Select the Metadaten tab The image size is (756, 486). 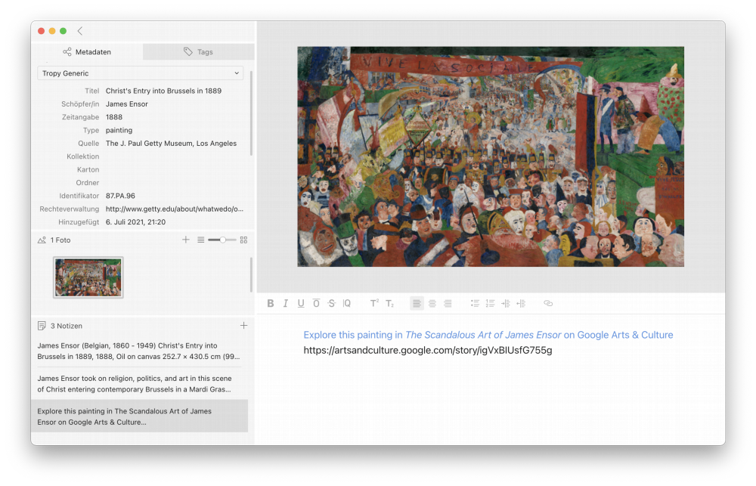(87, 52)
